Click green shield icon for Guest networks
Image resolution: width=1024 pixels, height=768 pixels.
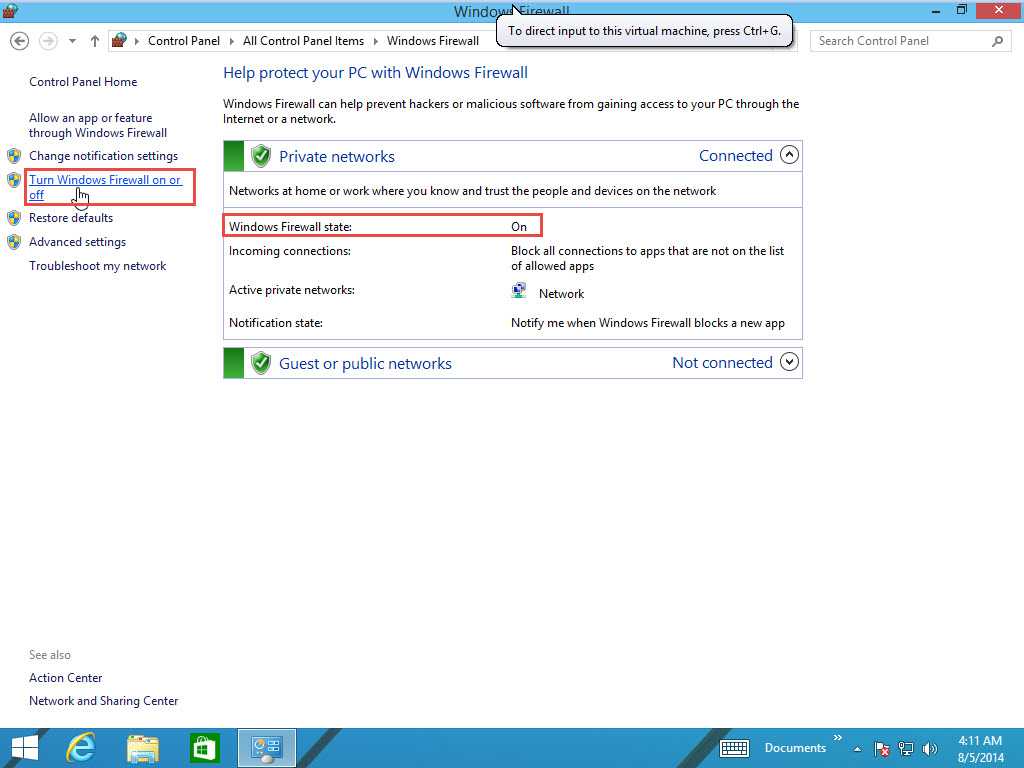(x=261, y=362)
